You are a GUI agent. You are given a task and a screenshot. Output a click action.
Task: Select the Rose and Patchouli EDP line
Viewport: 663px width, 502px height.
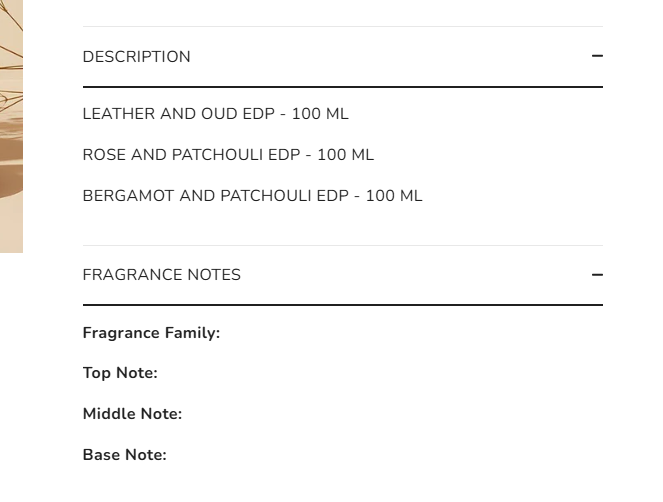(228, 155)
